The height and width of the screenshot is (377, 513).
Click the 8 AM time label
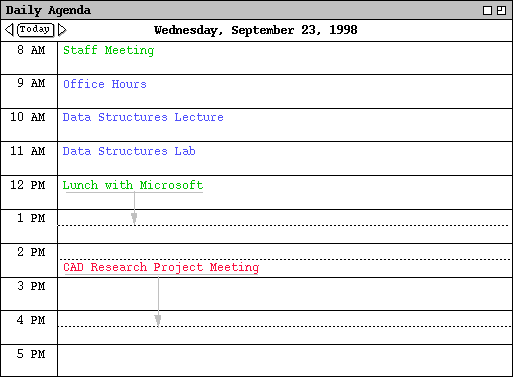point(31,50)
